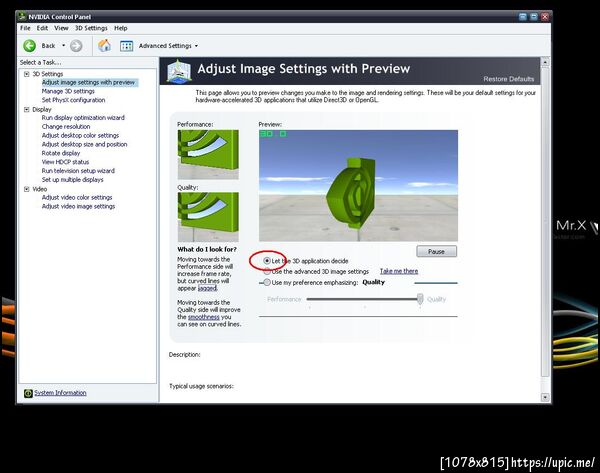Click the System Information icon
Screen dimensions: 600x473
(28, 393)
